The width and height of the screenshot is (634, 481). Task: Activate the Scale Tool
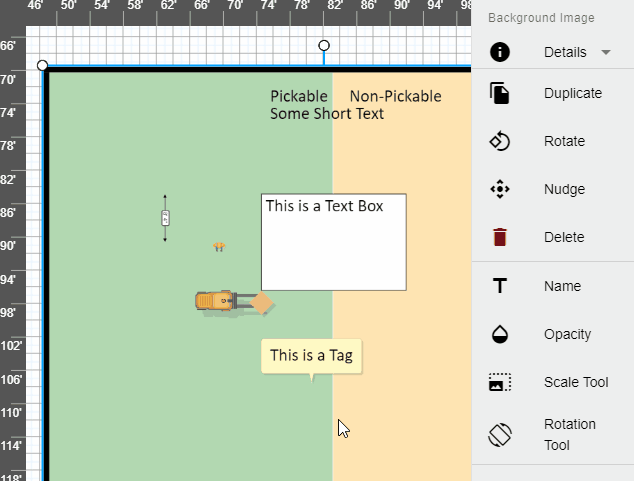tap(500, 382)
